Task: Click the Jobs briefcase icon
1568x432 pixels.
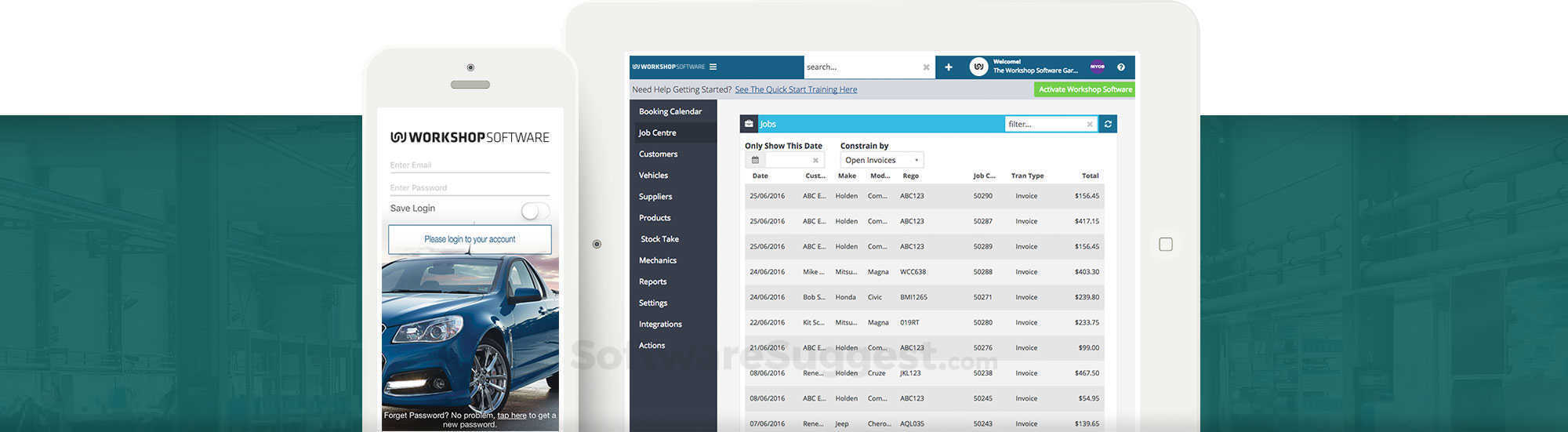Action: [749, 124]
